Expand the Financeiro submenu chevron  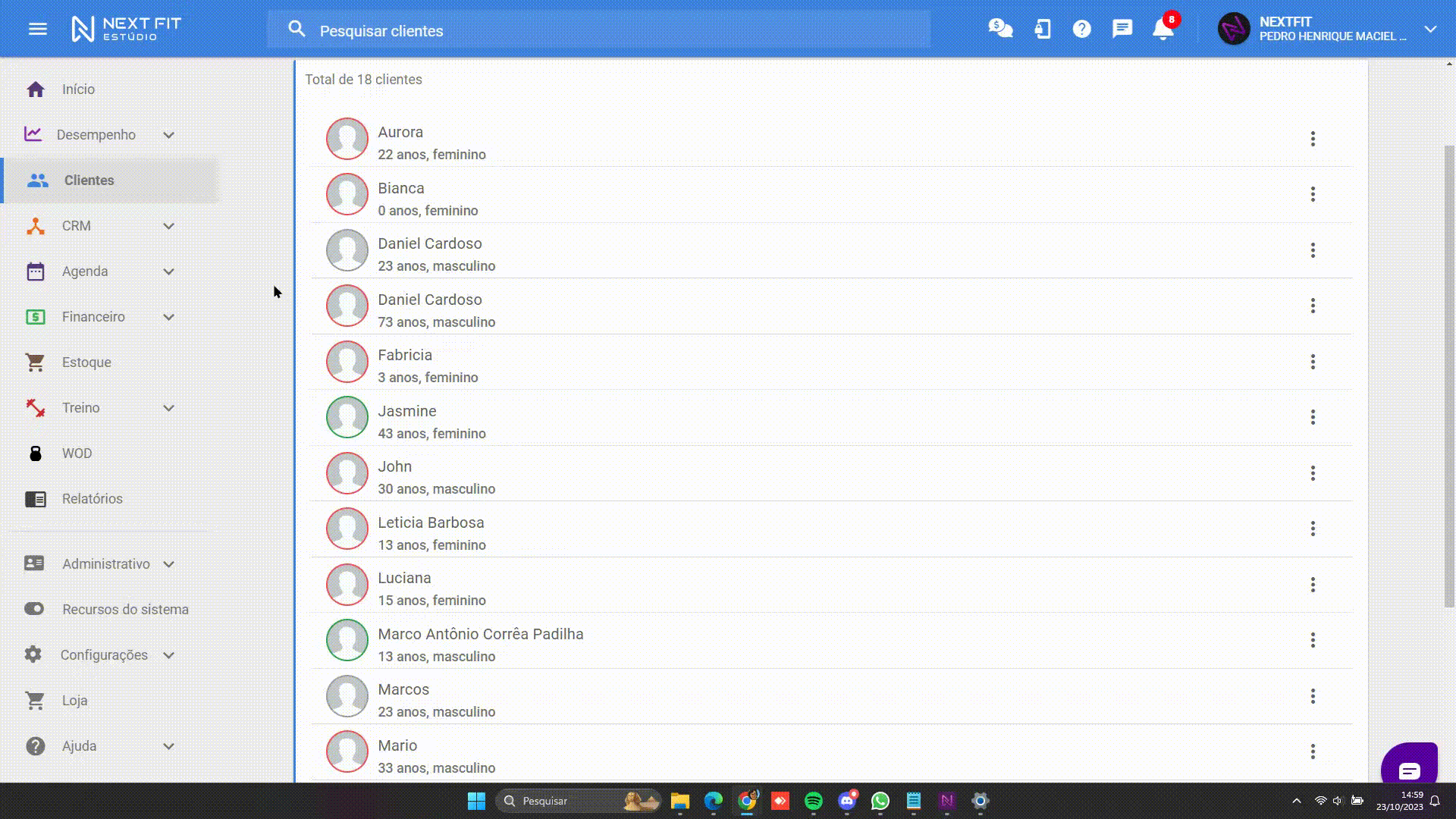click(x=168, y=317)
